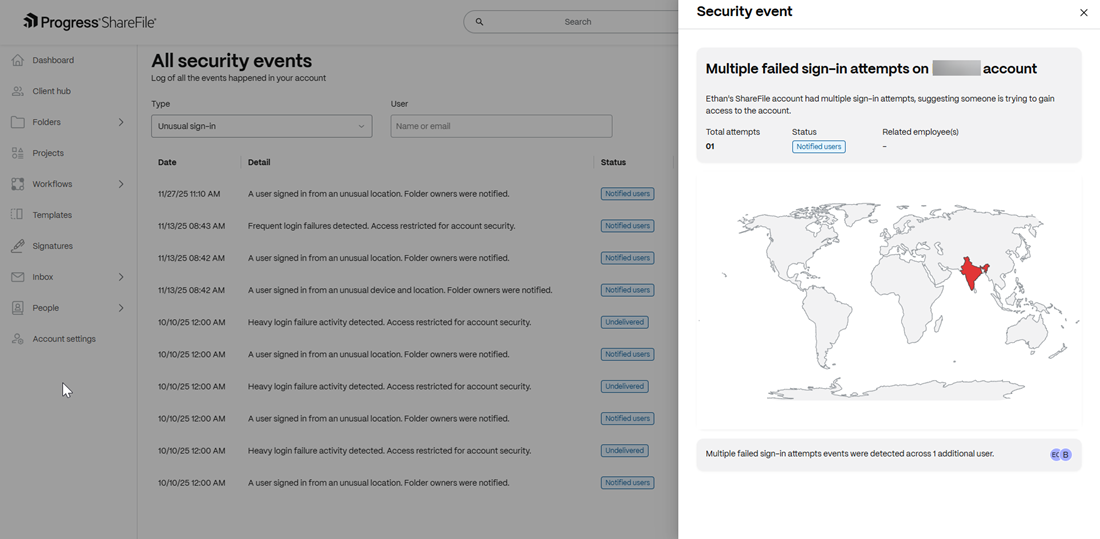1100x539 pixels.
Task: Click the Folders folder icon
Action: tap(18, 122)
